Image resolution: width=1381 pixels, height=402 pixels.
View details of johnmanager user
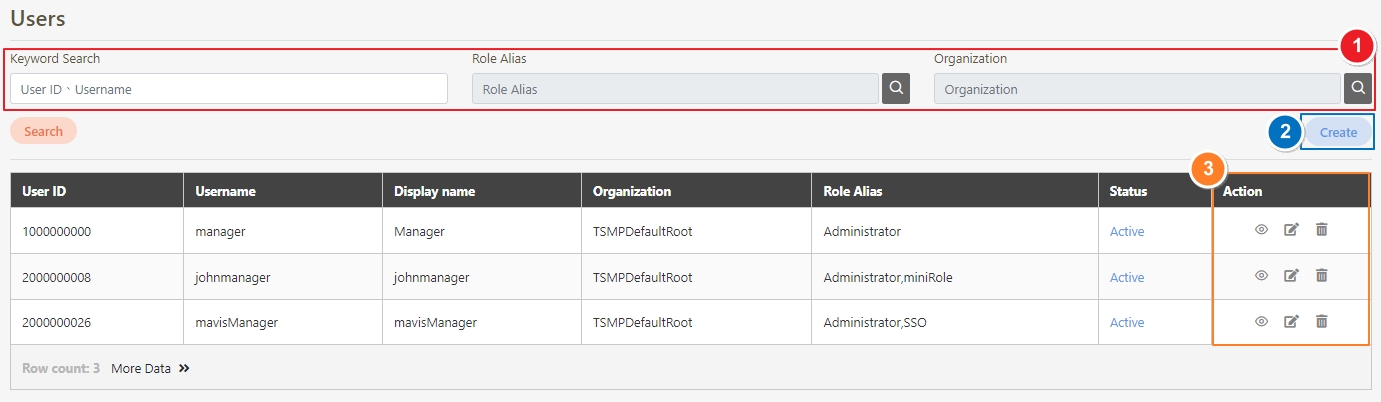(1261, 276)
